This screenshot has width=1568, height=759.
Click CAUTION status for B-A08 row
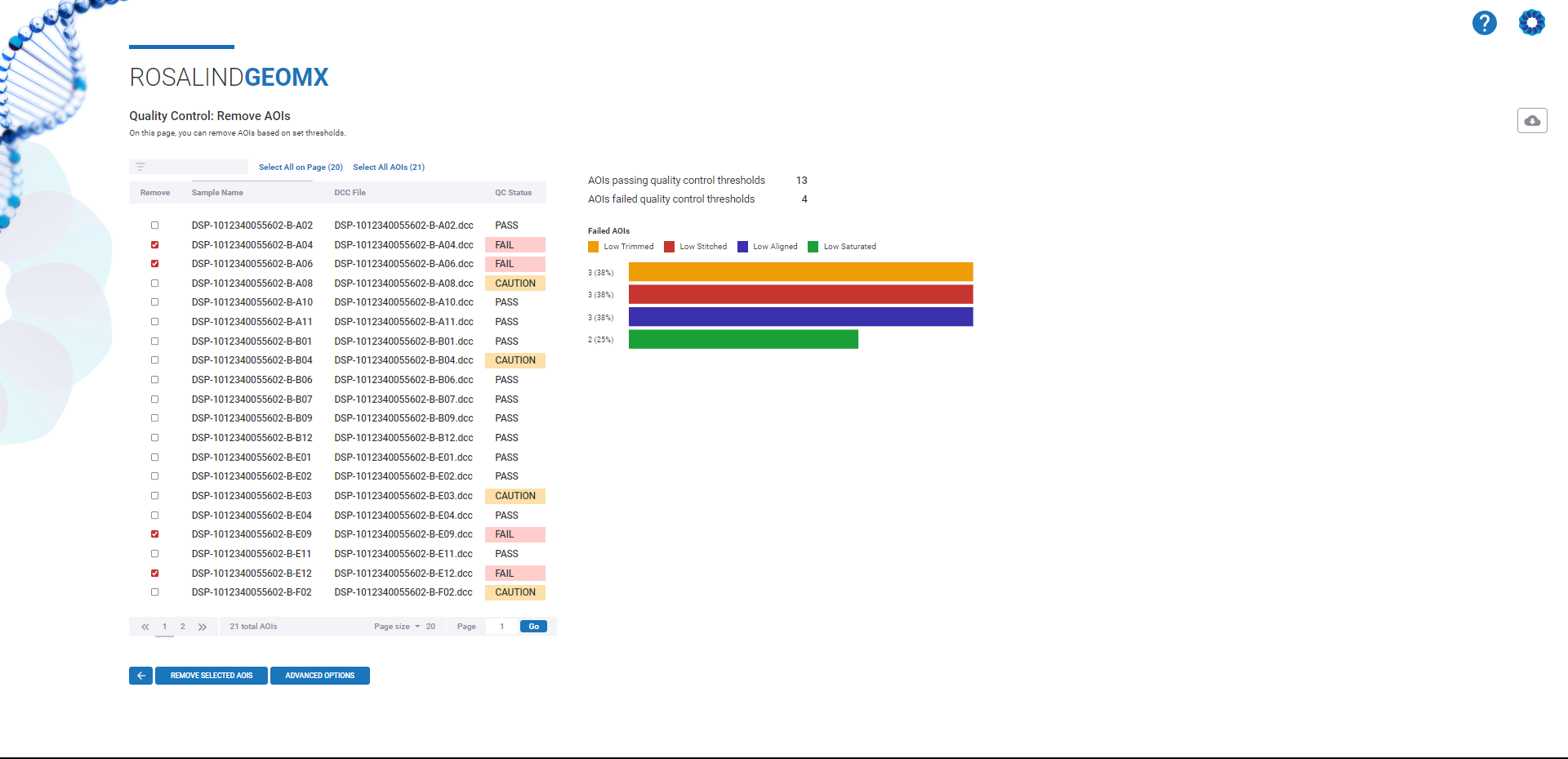pos(515,284)
